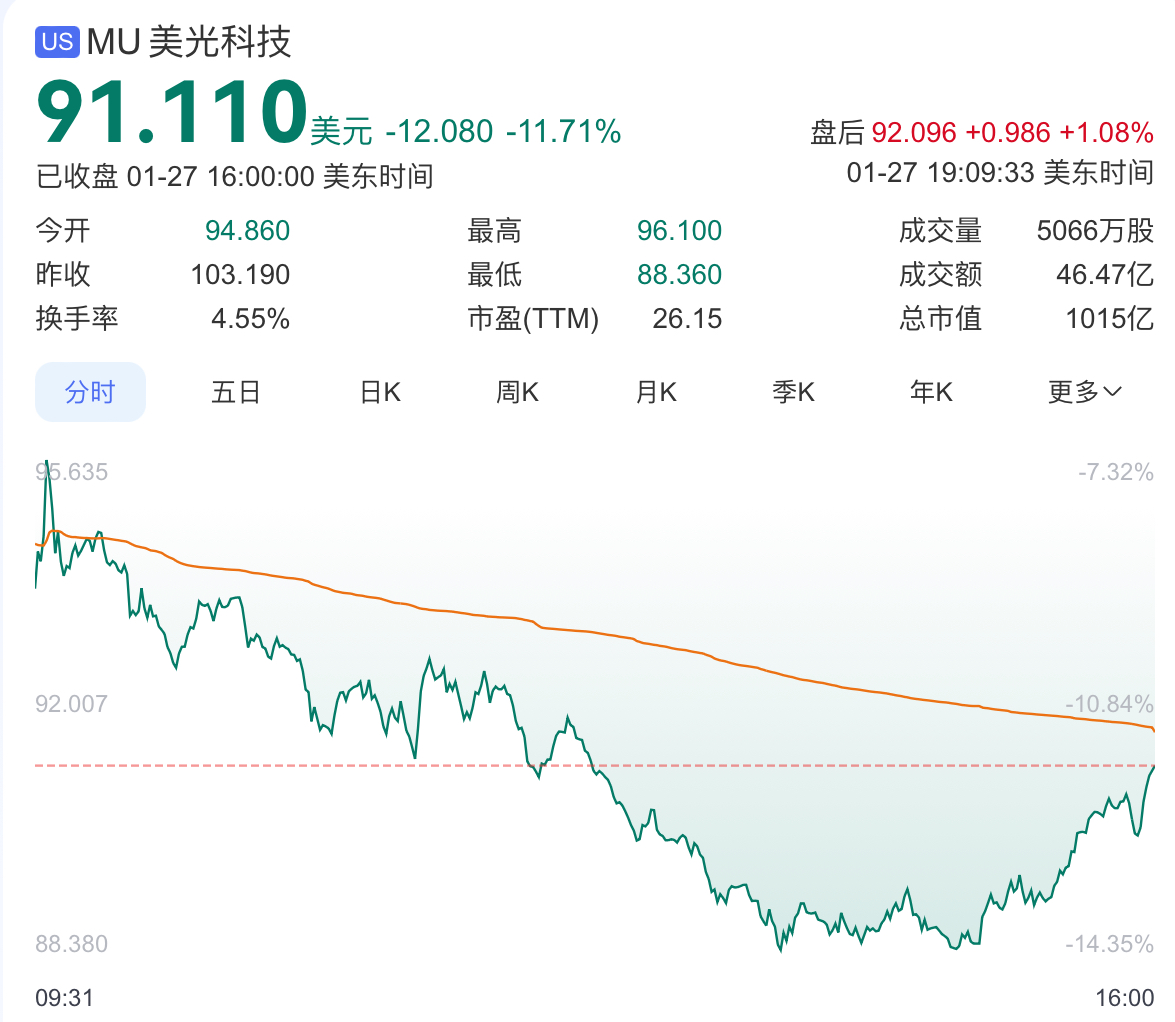Screen dimensions: 1175x1022
Task: Click the 今开 value 94.860
Action: pyautogui.click(x=247, y=231)
